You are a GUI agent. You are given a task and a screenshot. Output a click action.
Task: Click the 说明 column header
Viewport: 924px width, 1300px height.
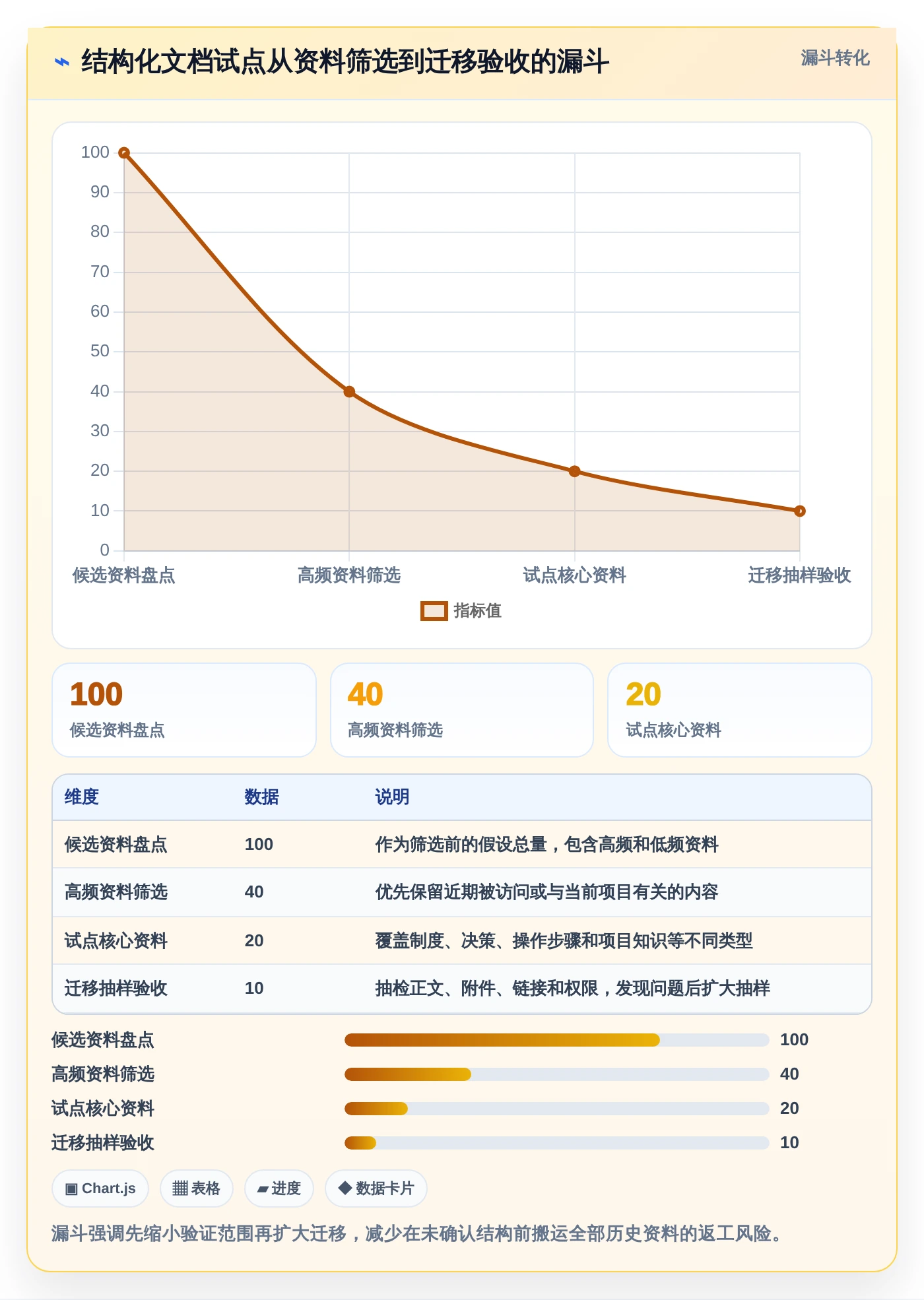click(393, 797)
